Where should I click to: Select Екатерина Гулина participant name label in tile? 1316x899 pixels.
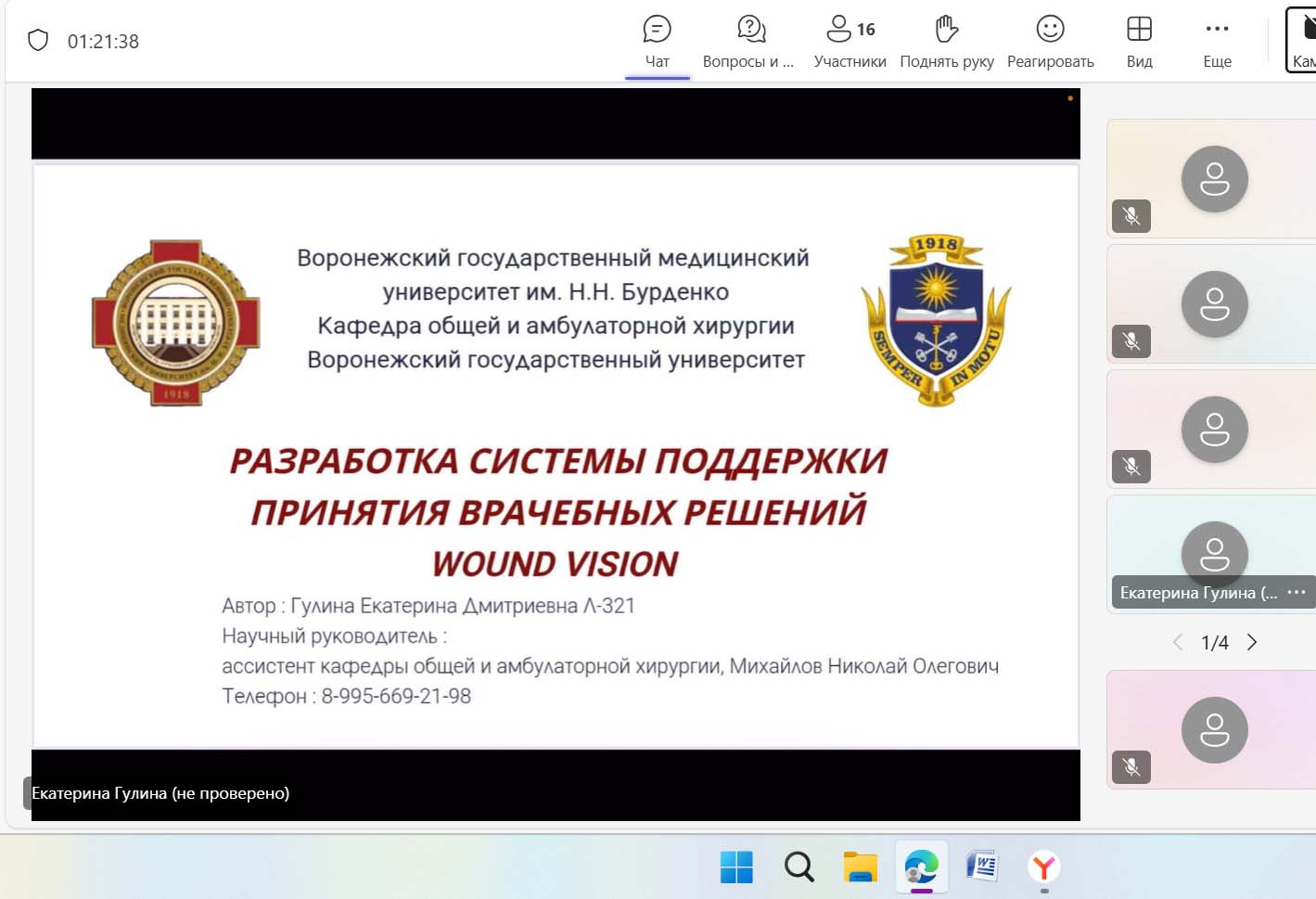tap(1198, 593)
